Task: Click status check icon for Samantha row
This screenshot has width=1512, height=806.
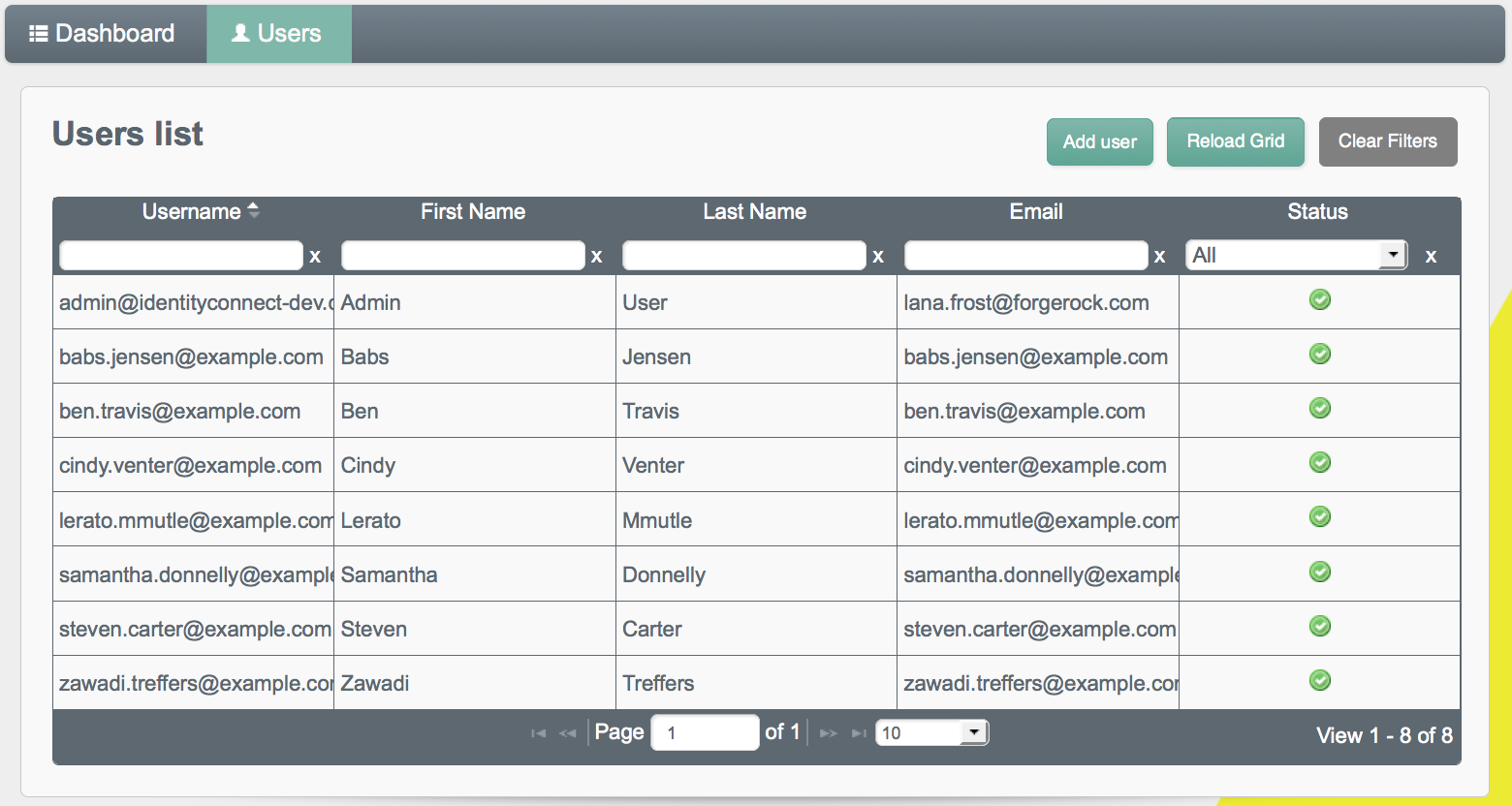Action: tap(1320, 572)
